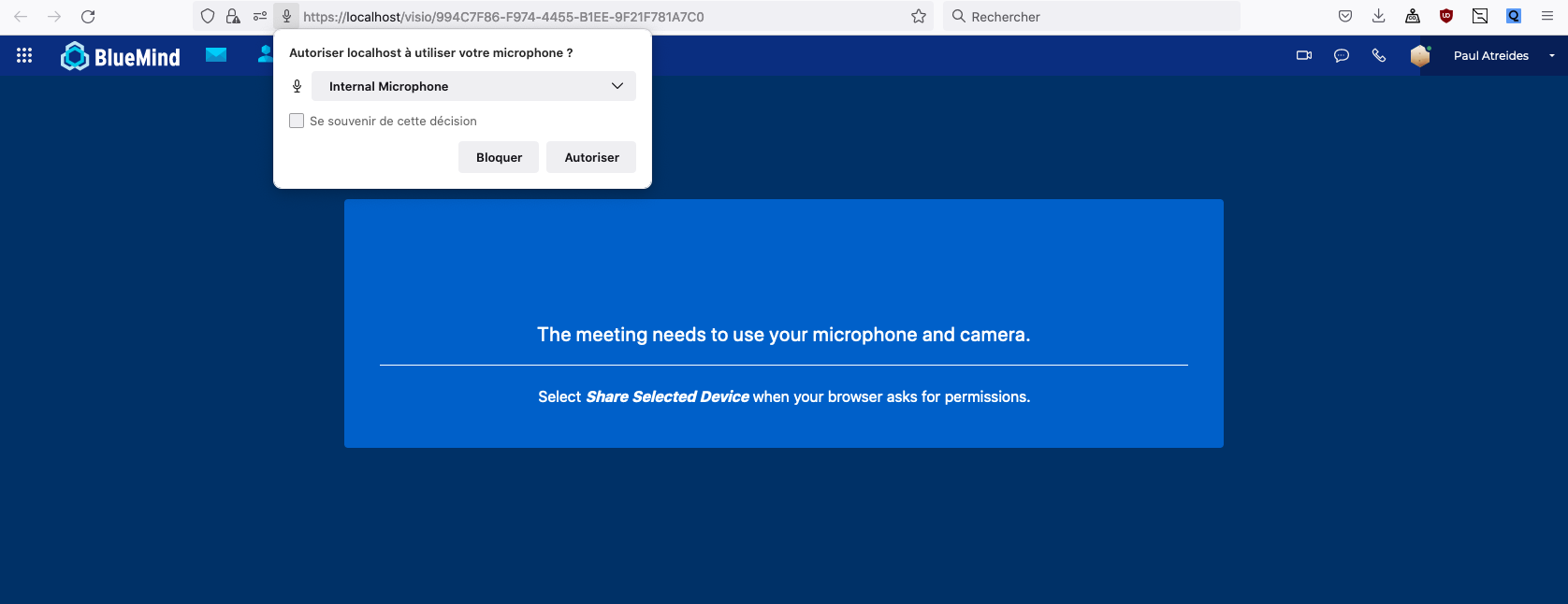This screenshot has height=604, width=1568.
Task: Open the Firefox downloads arrow icon
Action: (1378, 16)
